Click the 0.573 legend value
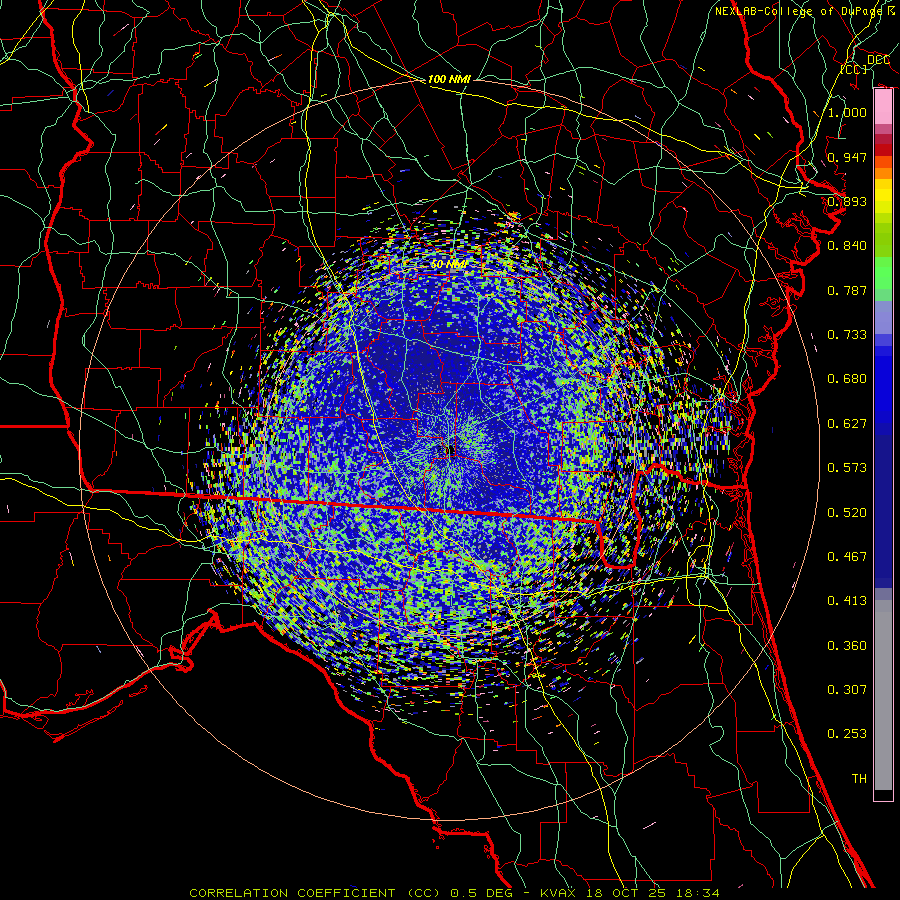The width and height of the screenshot is (900, 900). (847, 468)
